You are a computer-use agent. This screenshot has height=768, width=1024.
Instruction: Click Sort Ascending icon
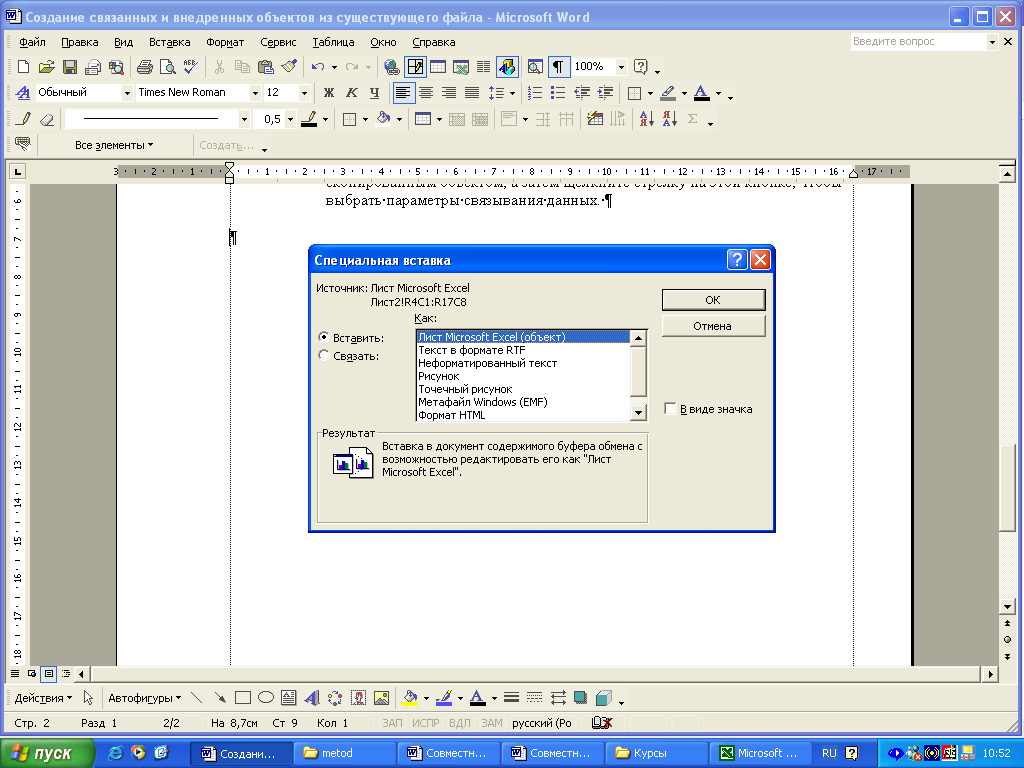[647, 119]
